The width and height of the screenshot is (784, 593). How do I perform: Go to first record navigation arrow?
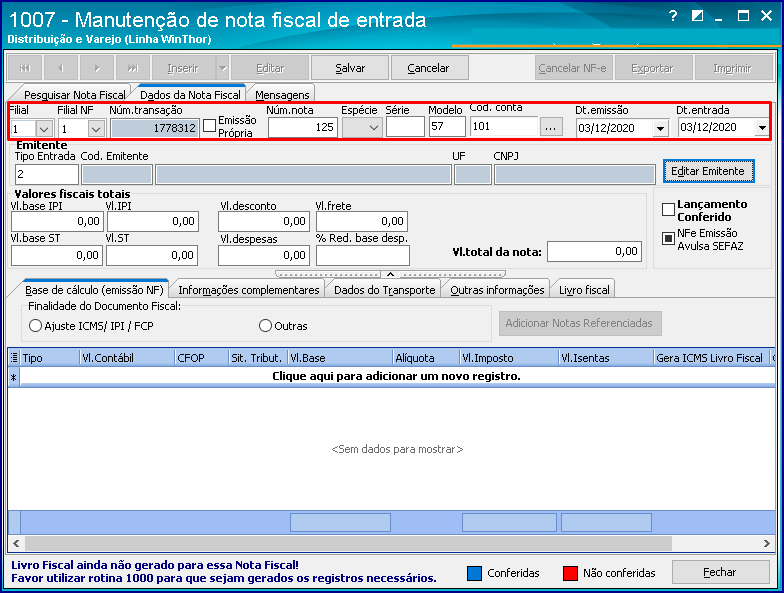pos(24,68)
